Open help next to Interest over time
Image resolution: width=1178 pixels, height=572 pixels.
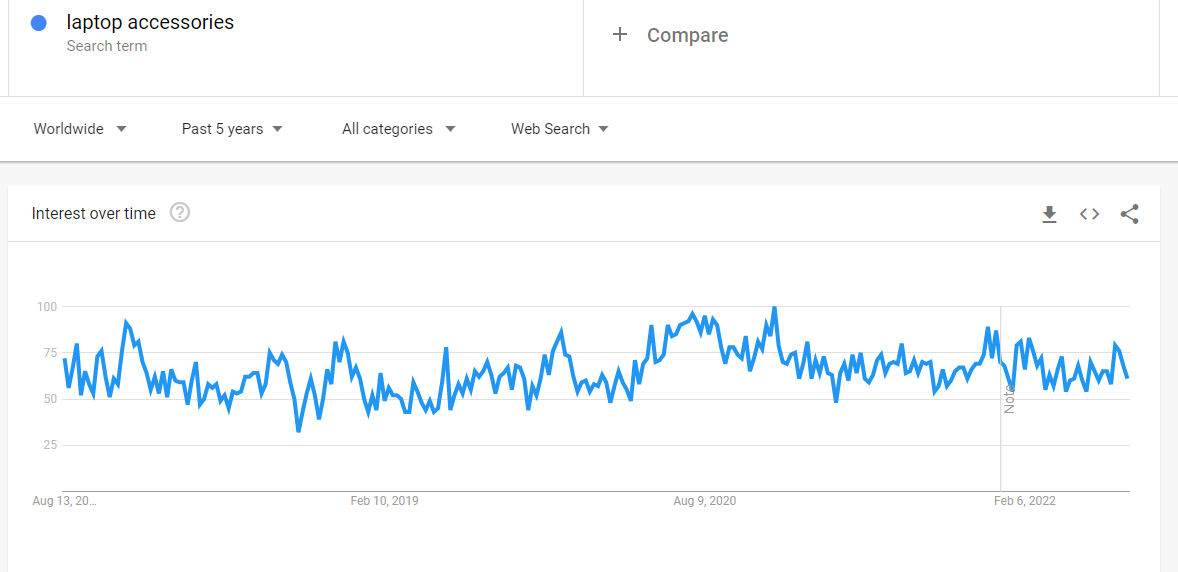(180, 213)
